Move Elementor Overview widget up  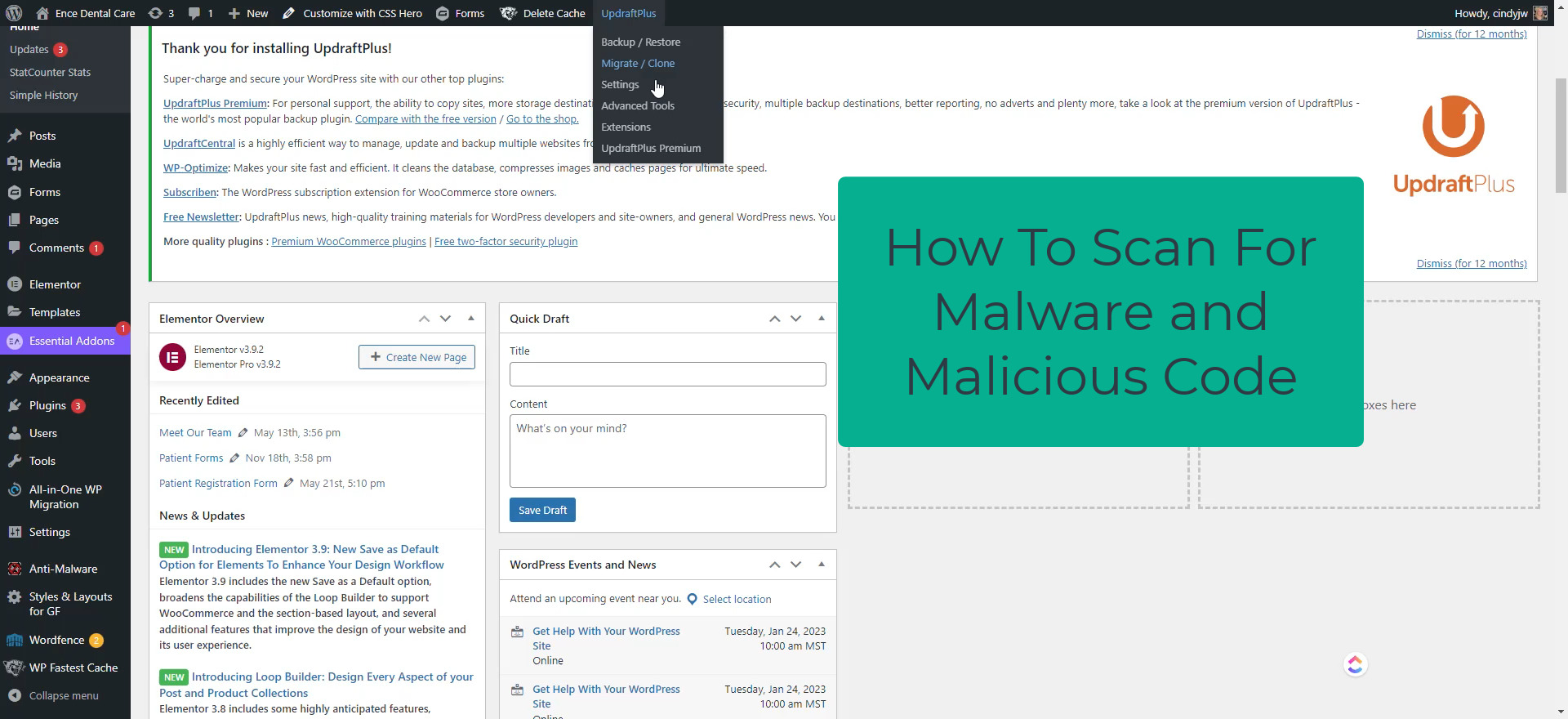[x=424, y=319]
